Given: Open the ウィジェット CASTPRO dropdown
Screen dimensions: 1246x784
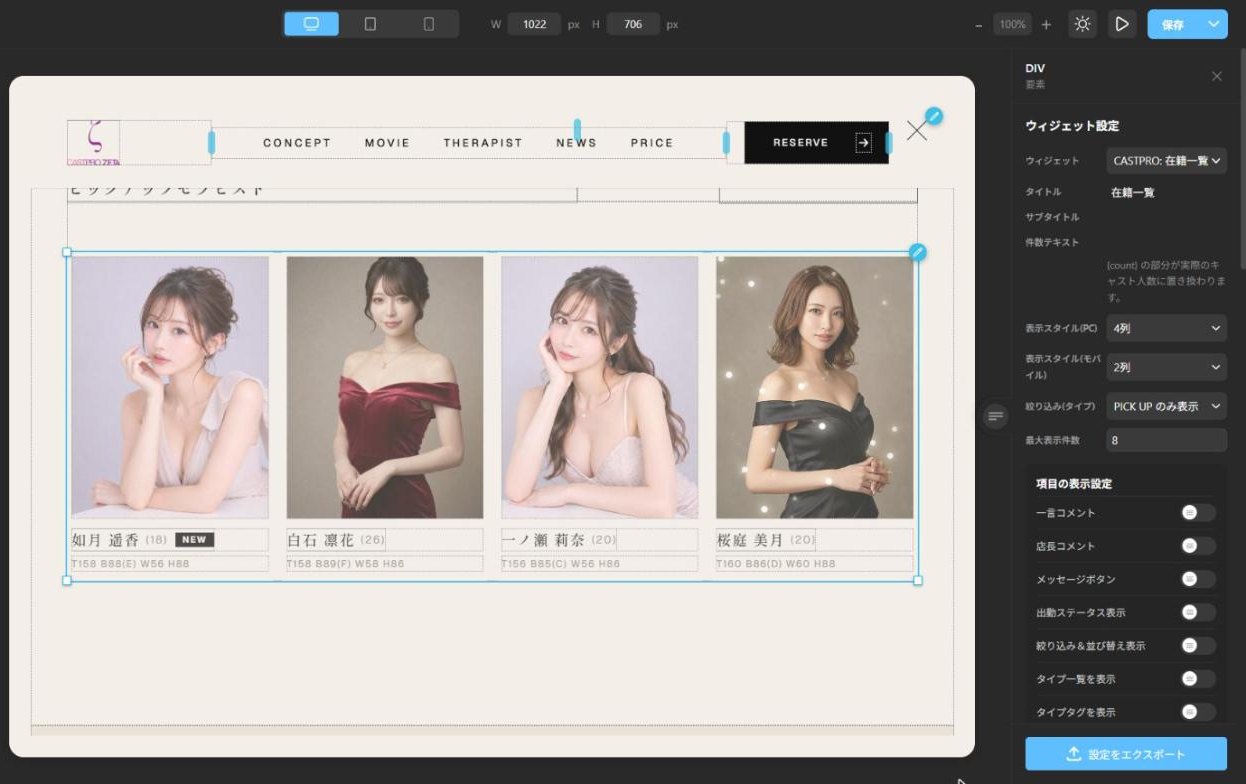Looking at the screenshot, I should pos(1166,160).
